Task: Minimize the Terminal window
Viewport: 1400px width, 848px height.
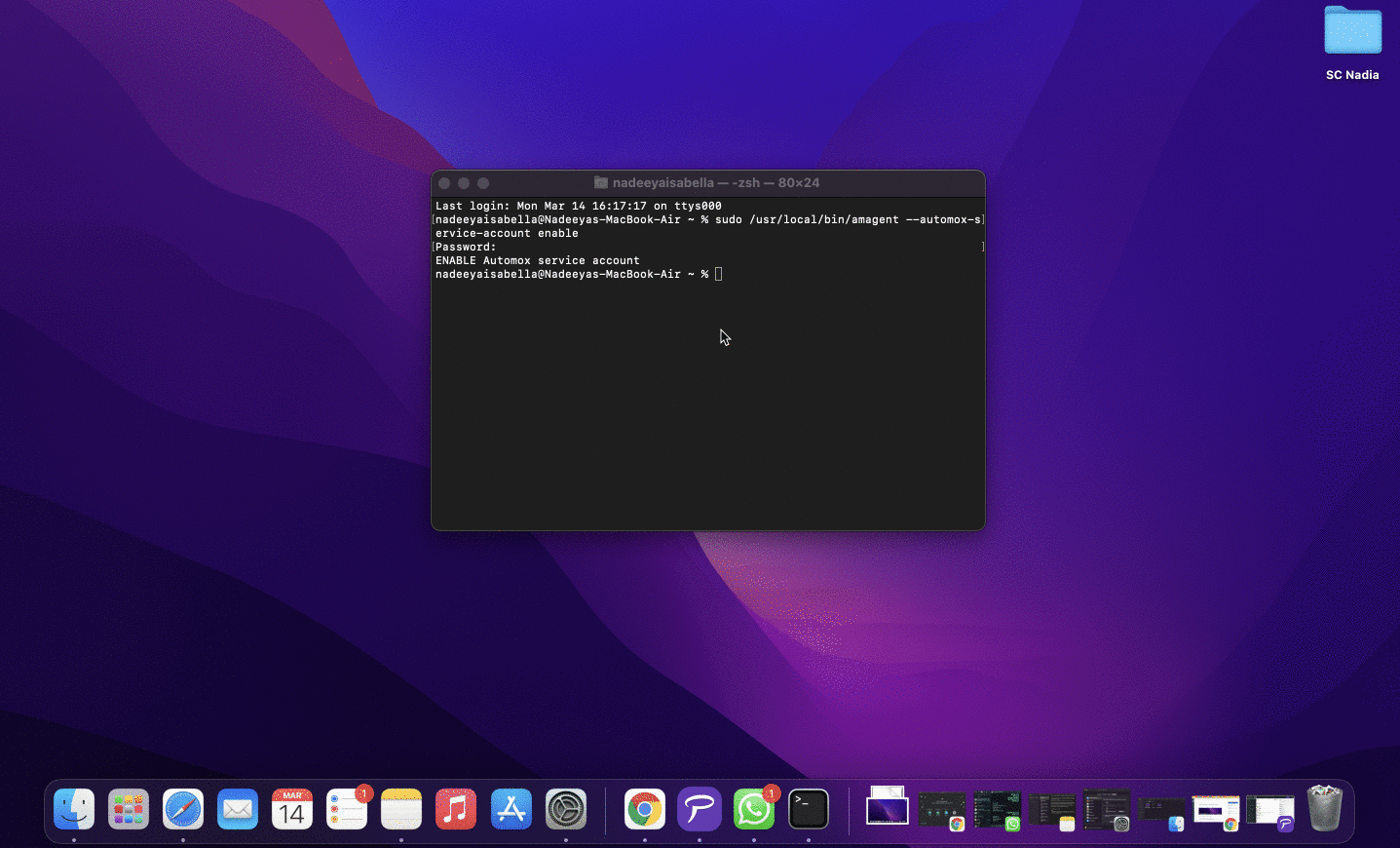Action: coord(464,183)
